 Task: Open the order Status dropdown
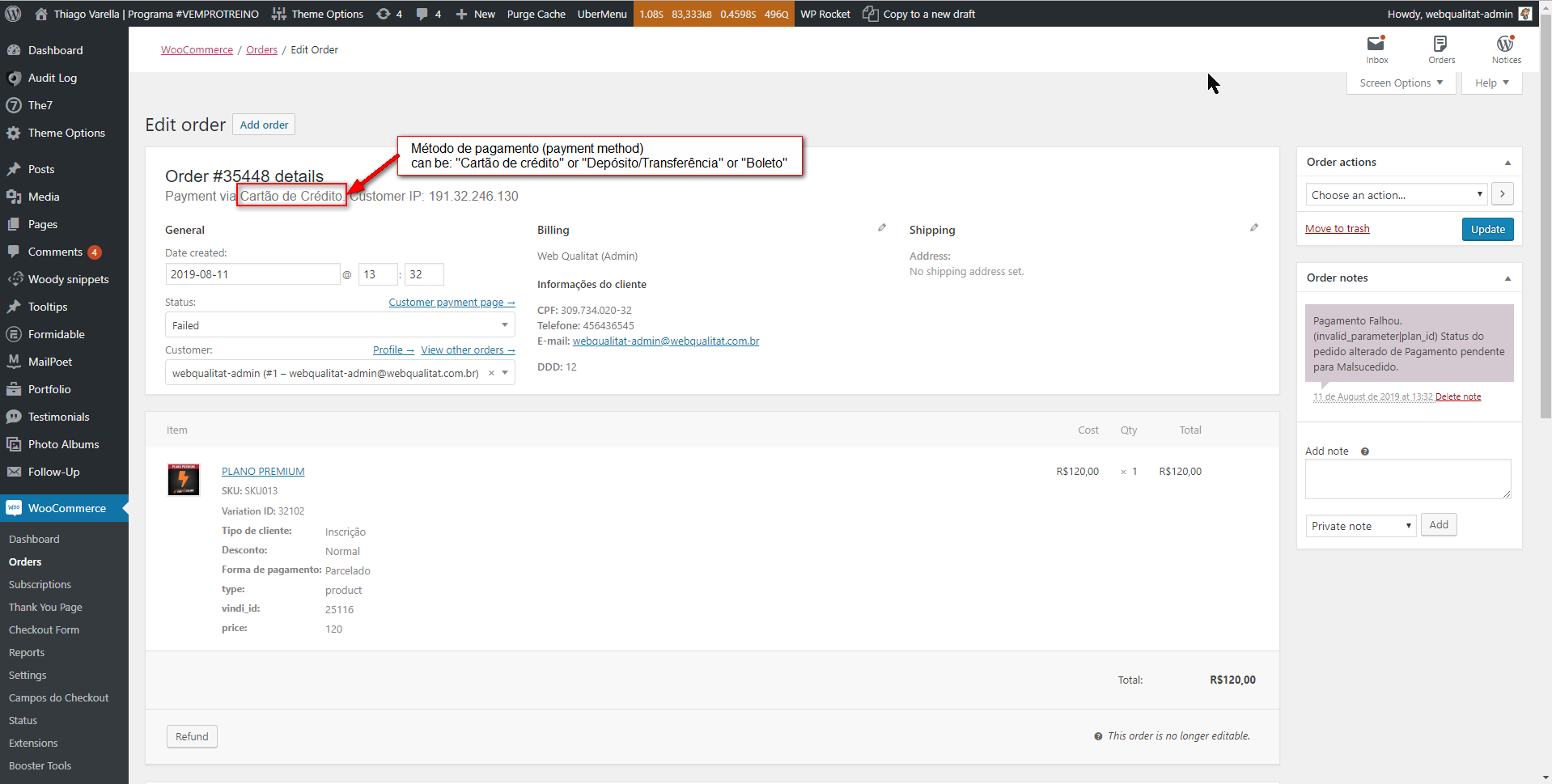pyautogui.click(x=340, y=325)
